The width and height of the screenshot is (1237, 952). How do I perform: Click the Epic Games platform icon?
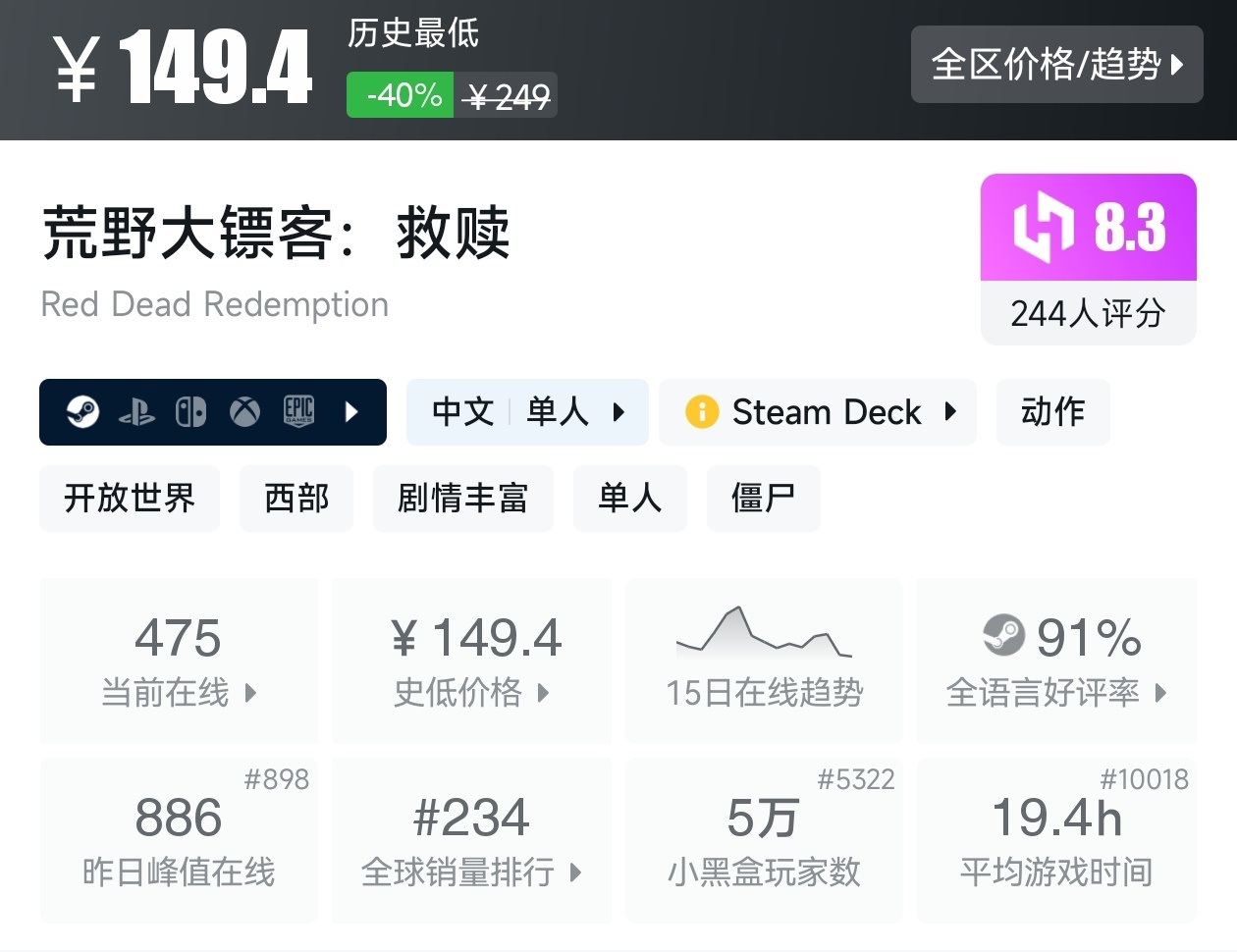point(298,411)
